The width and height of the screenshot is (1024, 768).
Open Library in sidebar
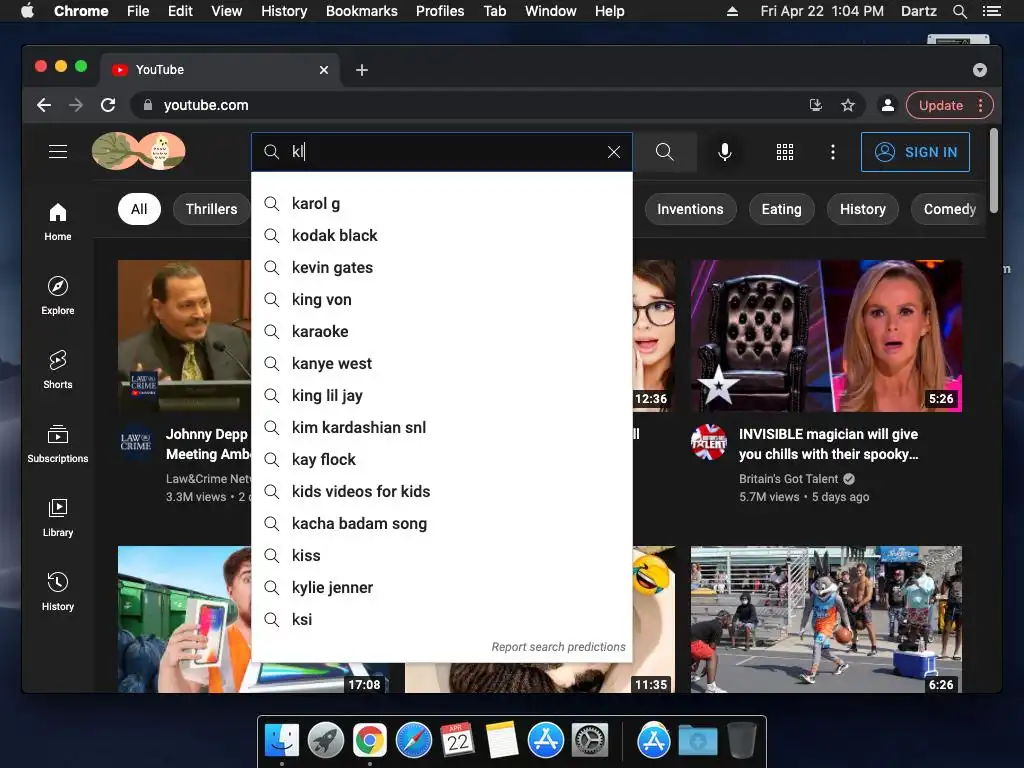58,518
